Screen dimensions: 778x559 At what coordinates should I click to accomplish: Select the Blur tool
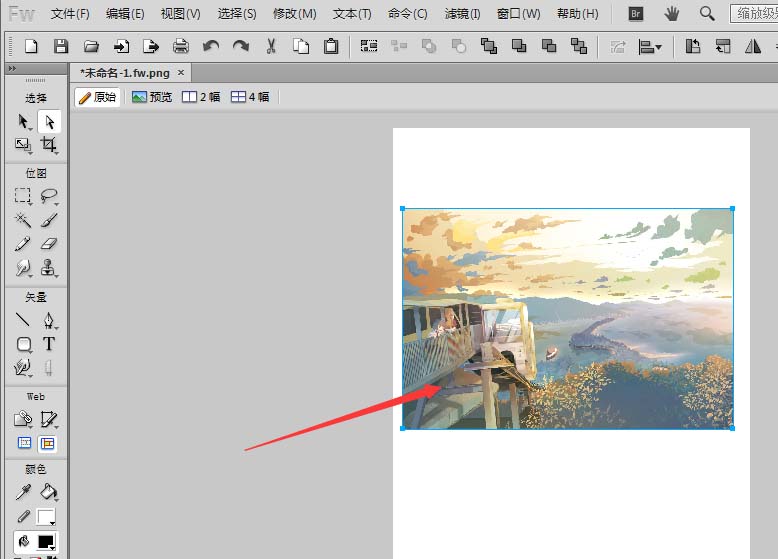(23, 268)
